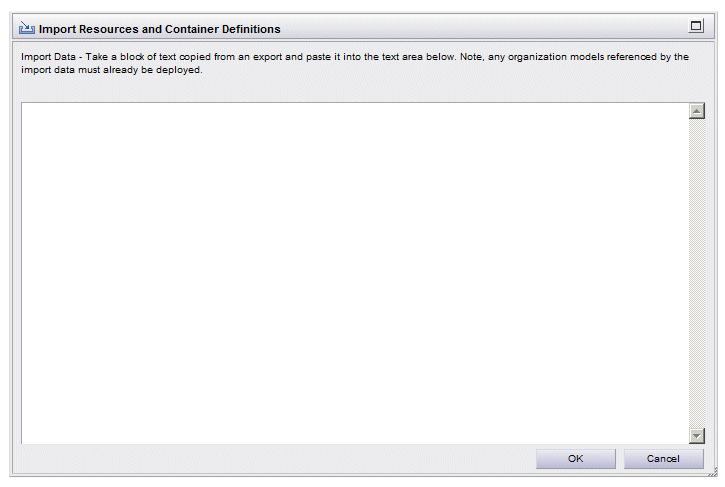
Task: Click the vertical scrollbar track
Action: click(696, 273)
